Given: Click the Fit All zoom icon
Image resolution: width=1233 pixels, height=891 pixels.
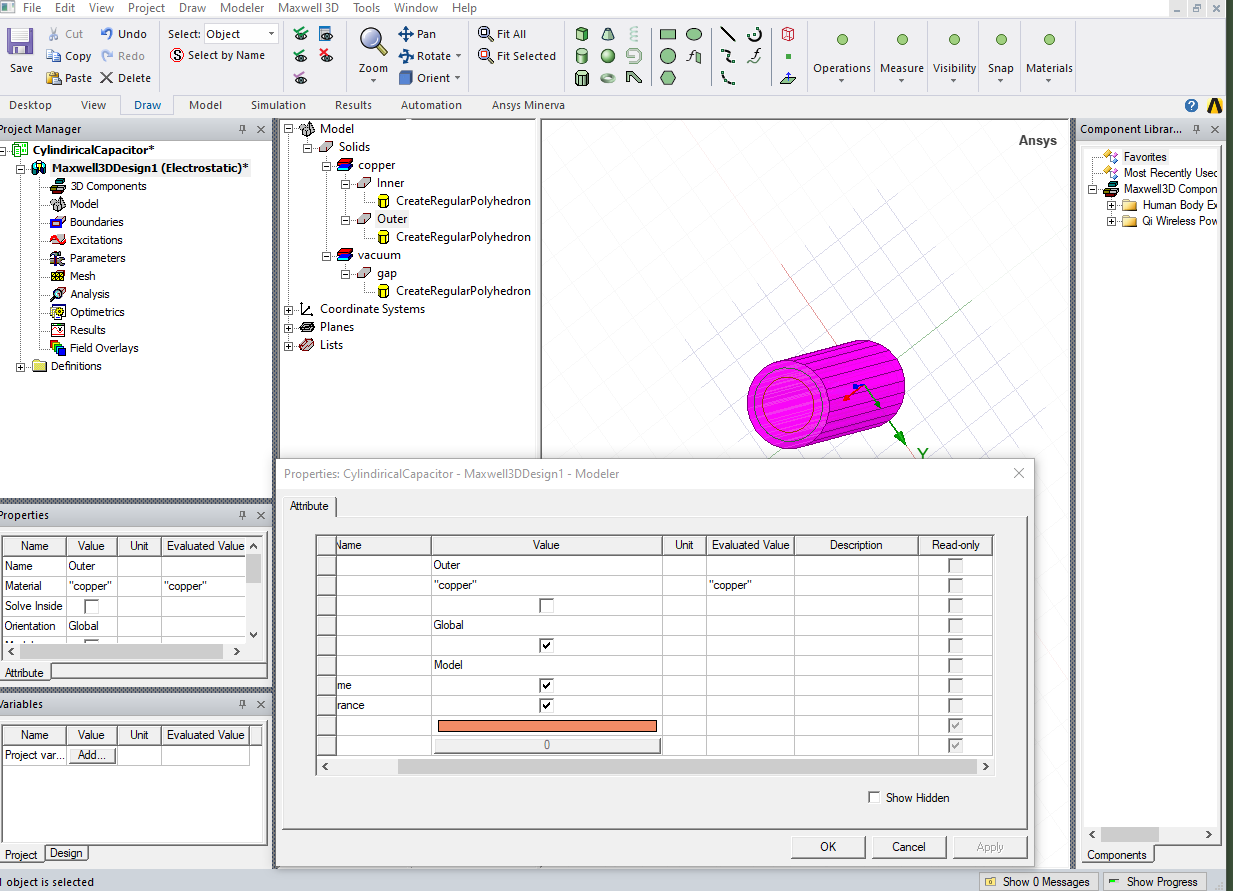Looking at the screenshot, I should click(486, 34).
